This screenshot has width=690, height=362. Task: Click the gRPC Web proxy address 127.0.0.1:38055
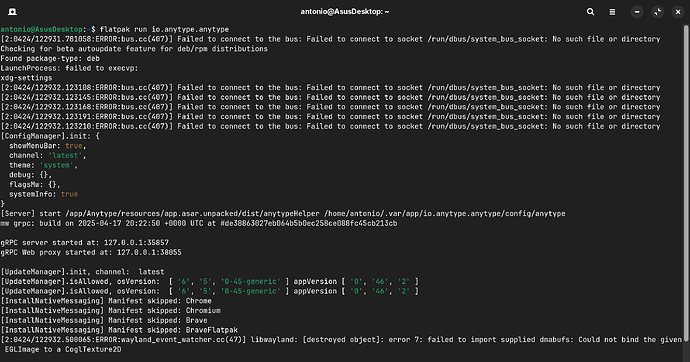point(149,252)
